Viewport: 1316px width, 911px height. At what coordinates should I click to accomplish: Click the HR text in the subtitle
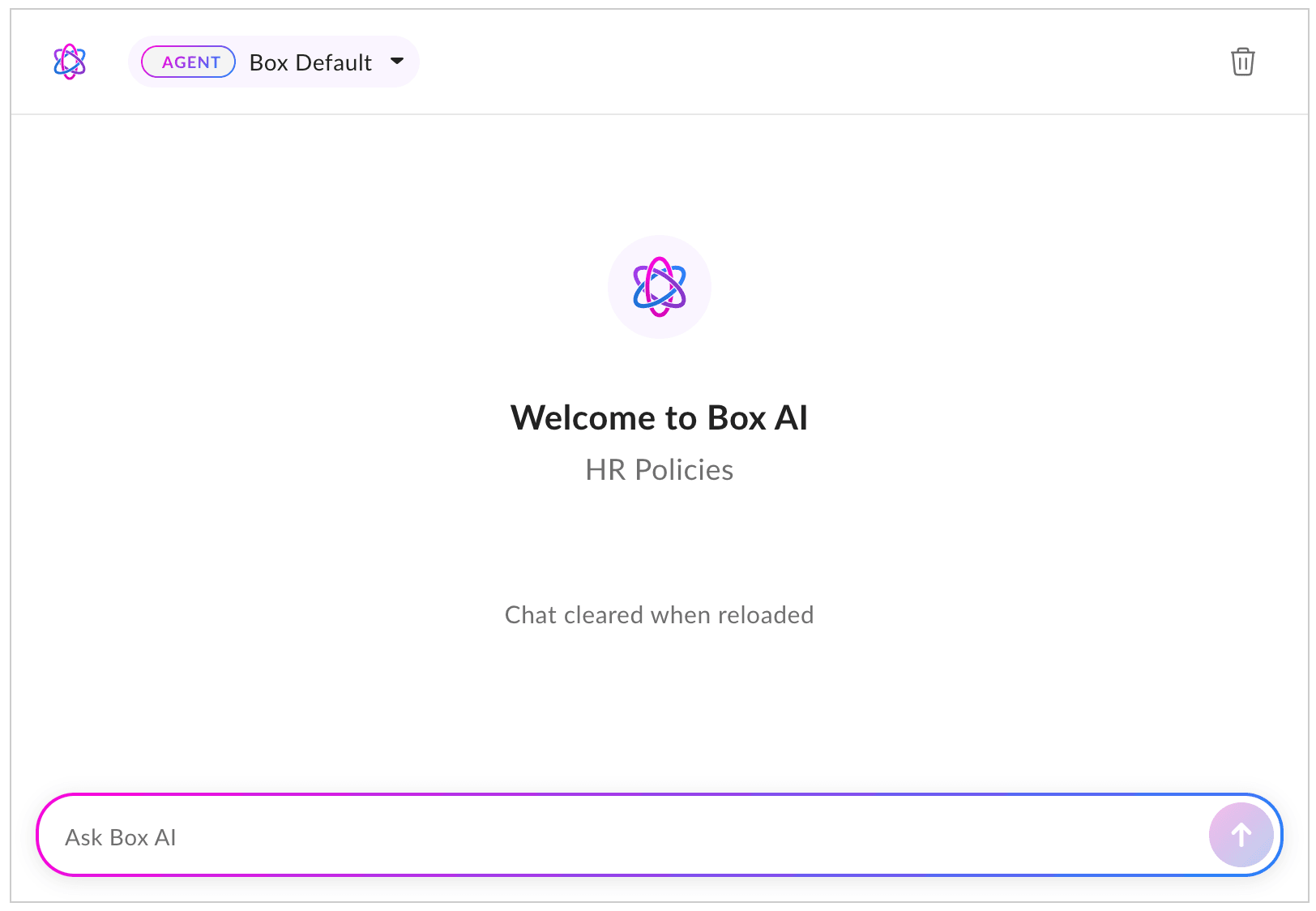pyautogui.click(x=605, y=470)
